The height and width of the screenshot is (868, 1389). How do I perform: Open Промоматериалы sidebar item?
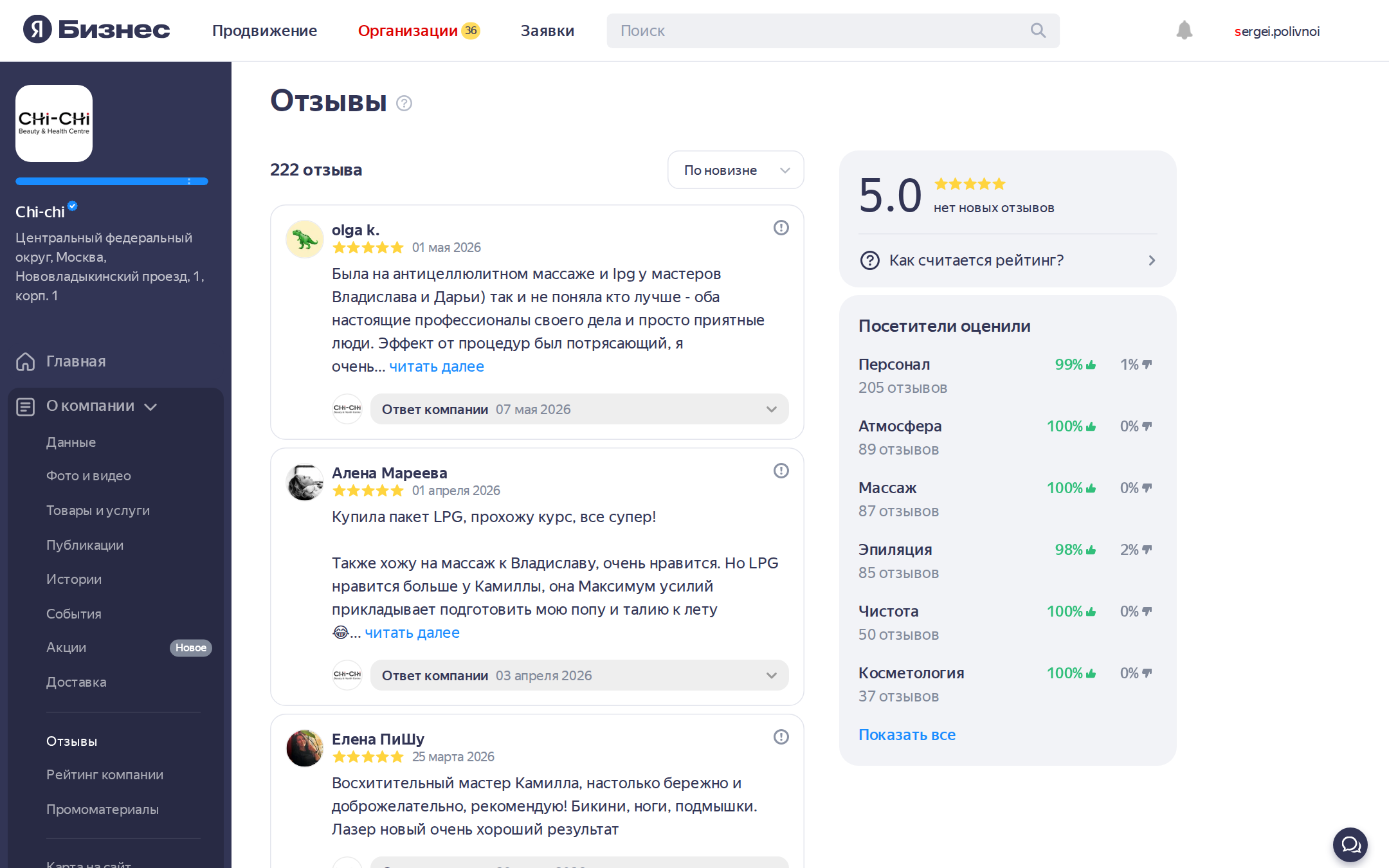pos(102,809)
